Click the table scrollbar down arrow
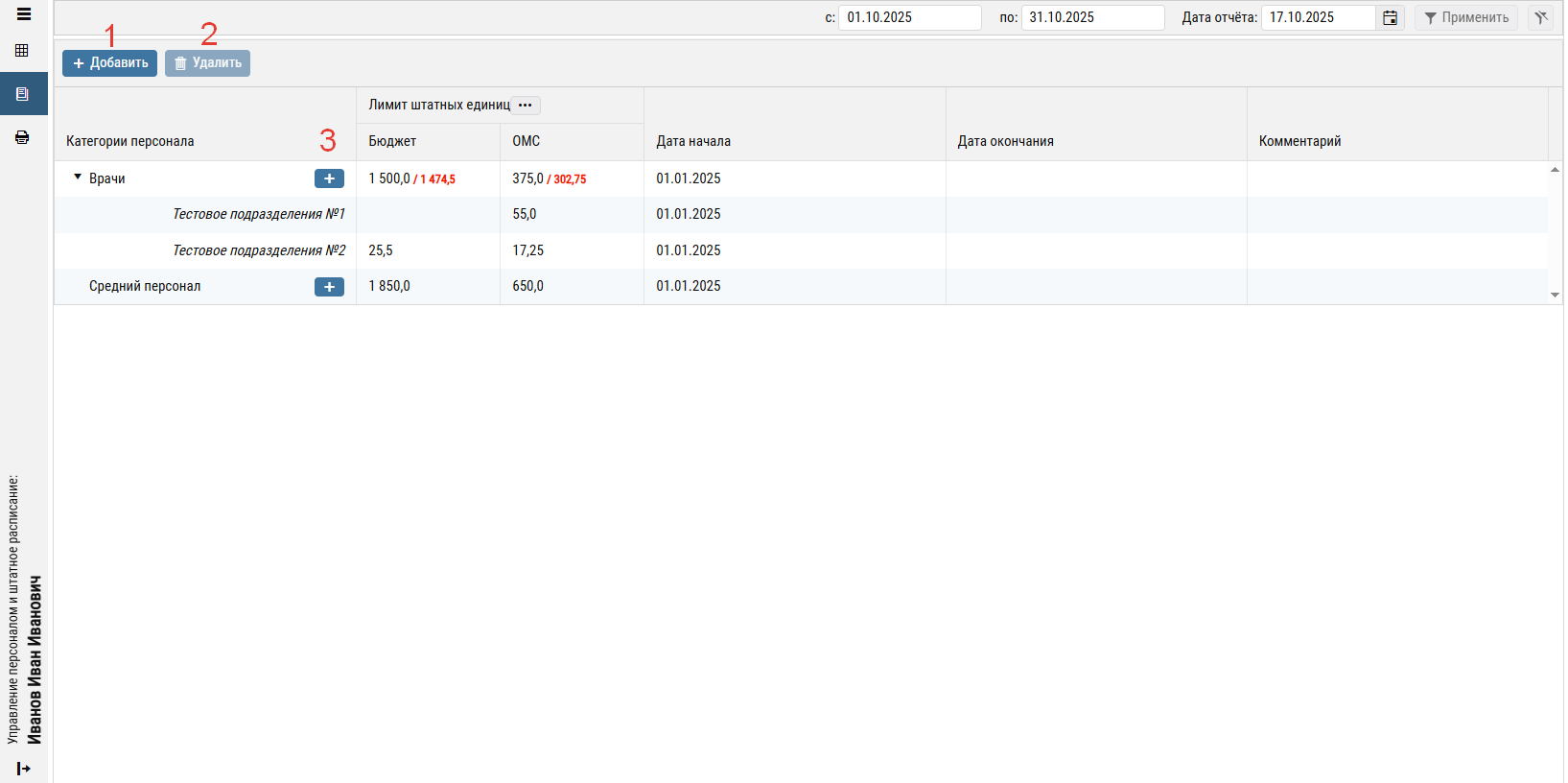This screenshot has width=1568, height=783. pyautogui.click(x=1555, y=295)
